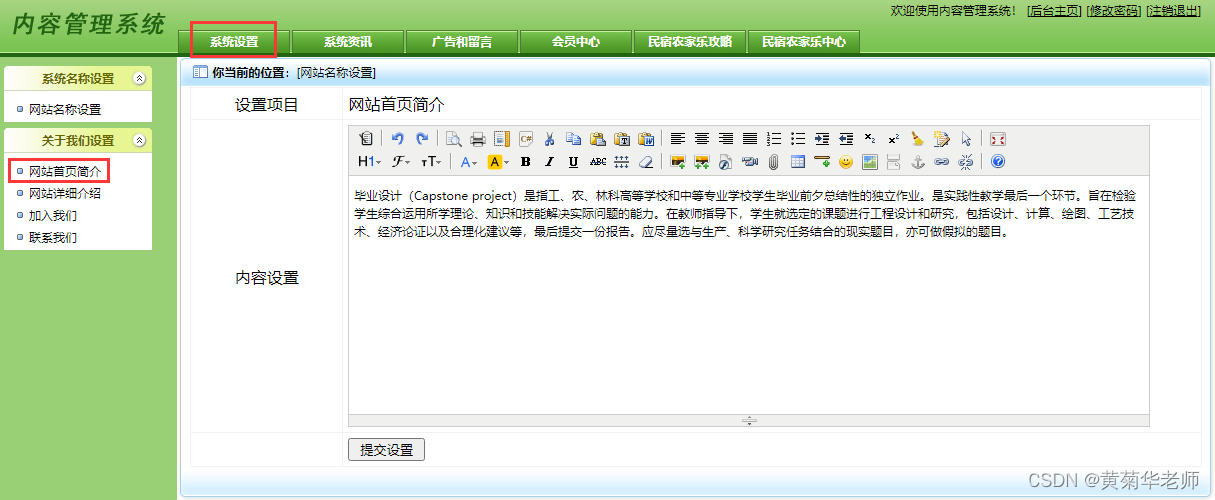This screenshot has height=500, width=1215.
Task: Cut selection with the scissors icon
Action: point(549,139)
